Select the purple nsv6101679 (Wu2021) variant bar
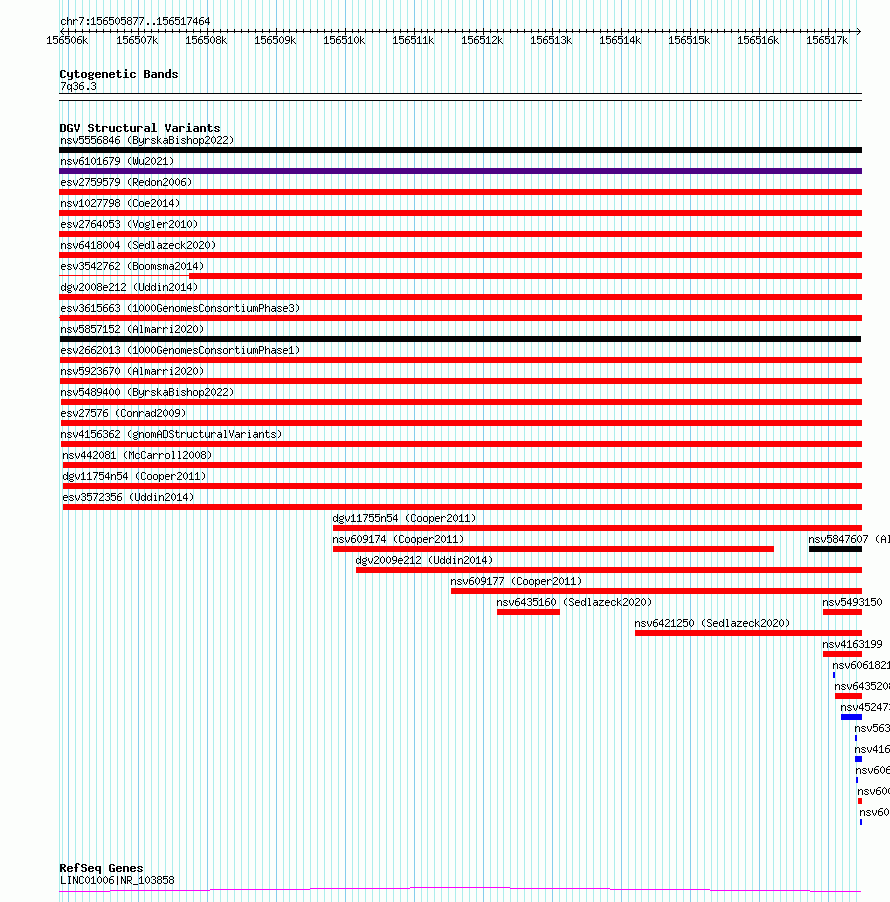 460,171
